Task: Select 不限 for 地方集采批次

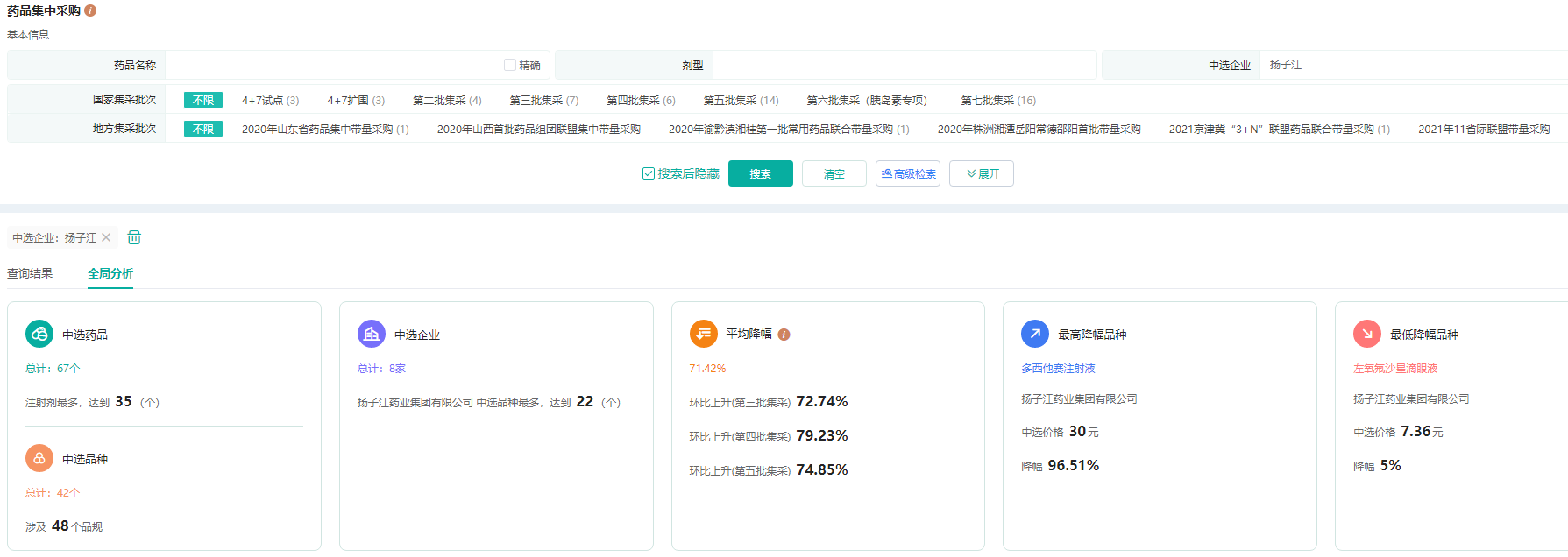Action: [203, 129]
